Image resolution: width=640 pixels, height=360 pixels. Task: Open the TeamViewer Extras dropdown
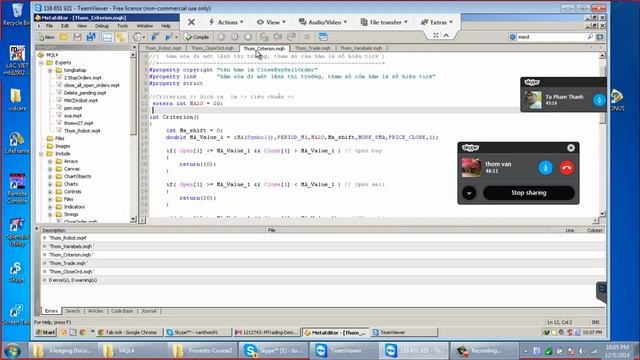click(x=437, y=22)
